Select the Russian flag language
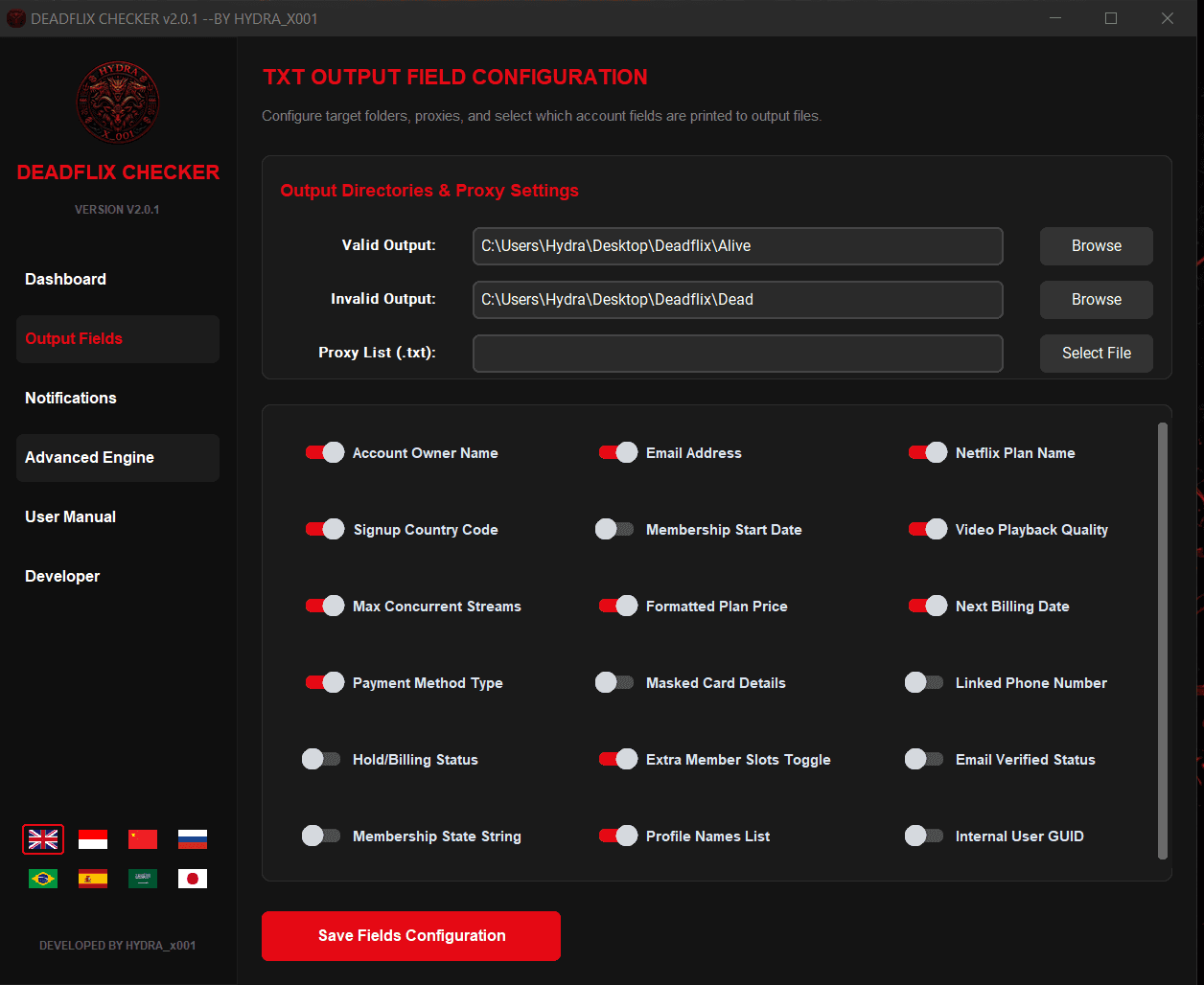 coord(193,839)
